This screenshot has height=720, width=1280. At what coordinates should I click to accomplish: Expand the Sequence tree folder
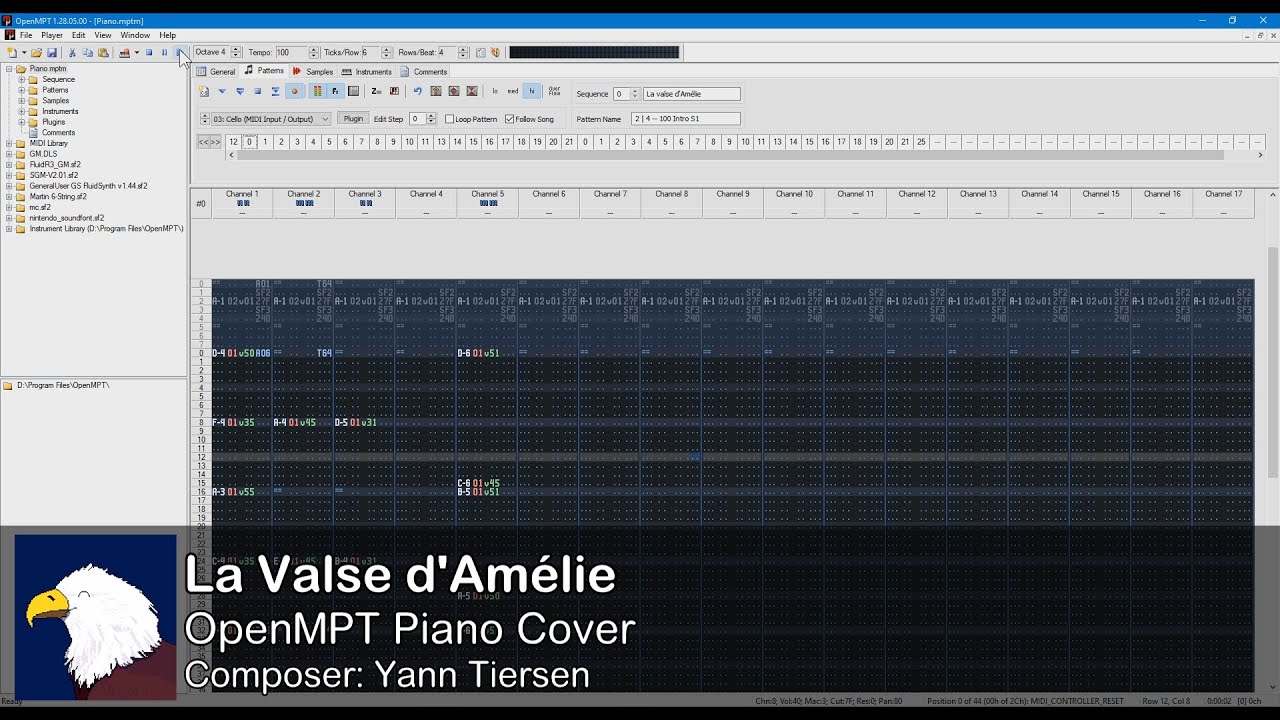[21, 79]
